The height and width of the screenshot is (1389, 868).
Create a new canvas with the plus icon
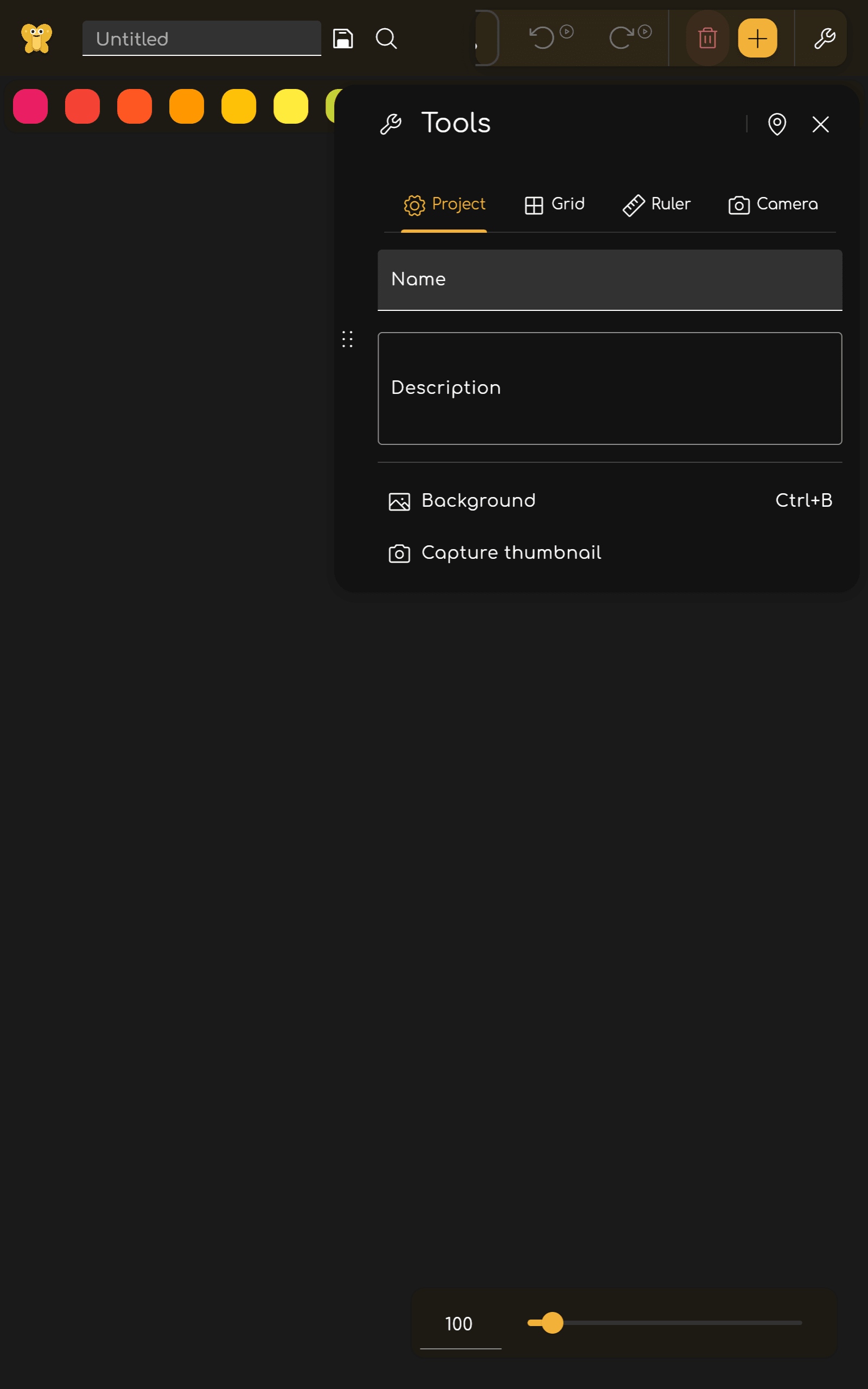[x=757, y=38]
